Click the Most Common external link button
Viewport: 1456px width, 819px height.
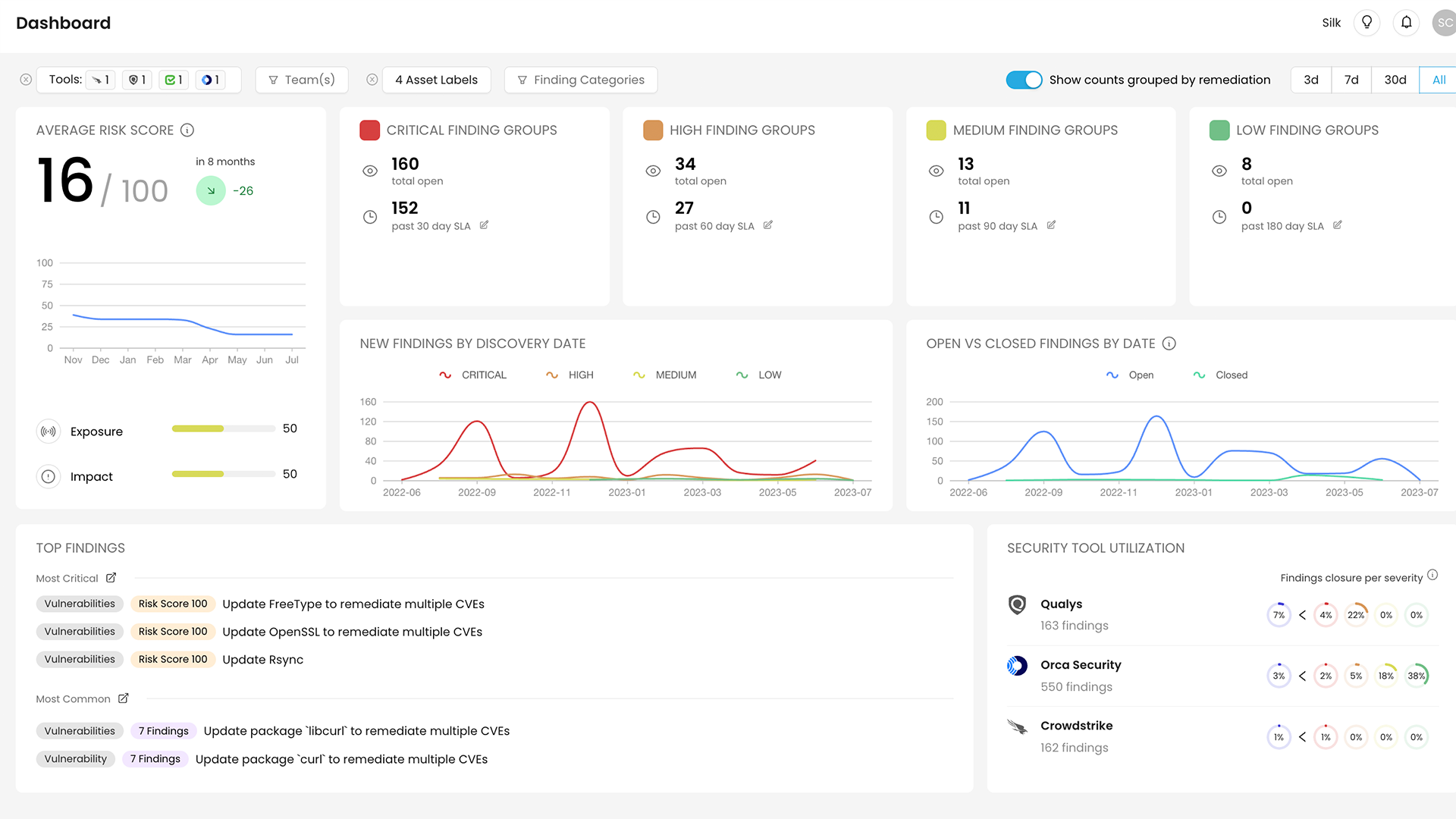[124, 699]
